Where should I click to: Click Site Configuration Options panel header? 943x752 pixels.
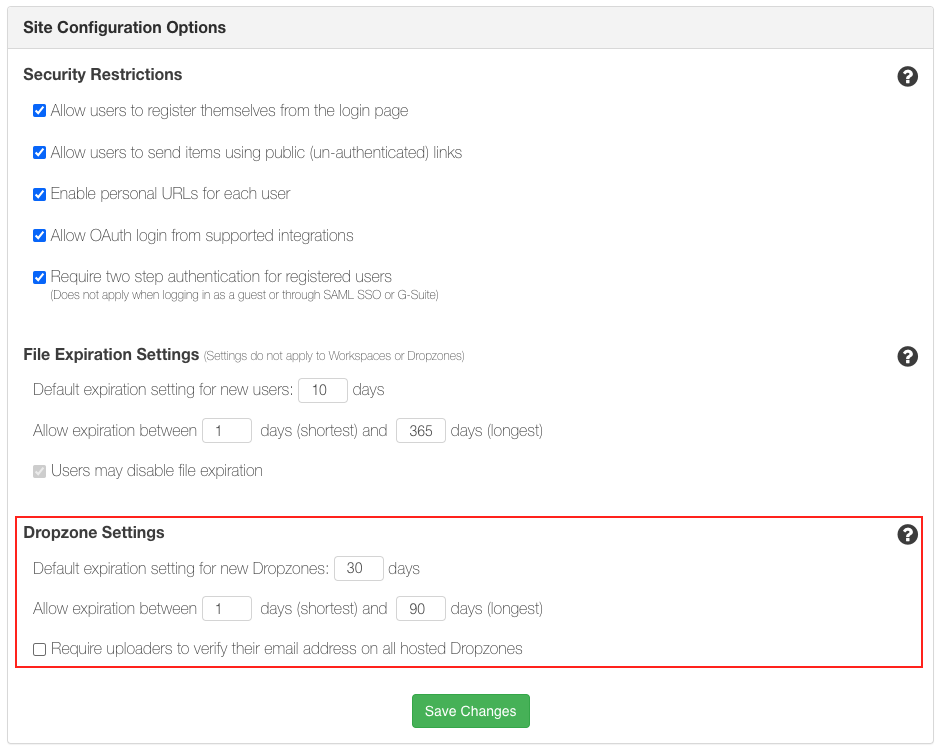(125, 28)
